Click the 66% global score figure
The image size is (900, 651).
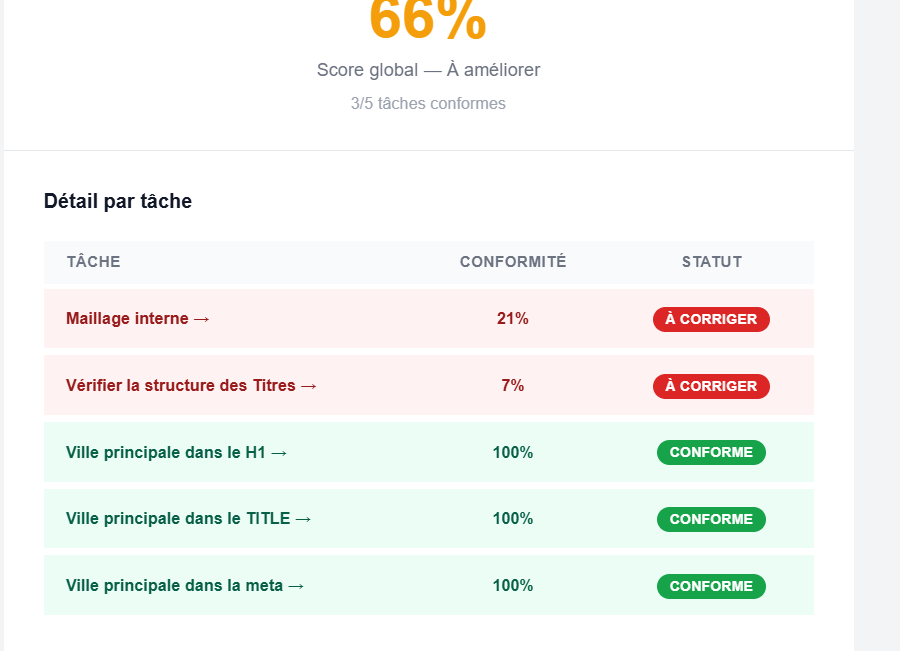coord(428,20)
